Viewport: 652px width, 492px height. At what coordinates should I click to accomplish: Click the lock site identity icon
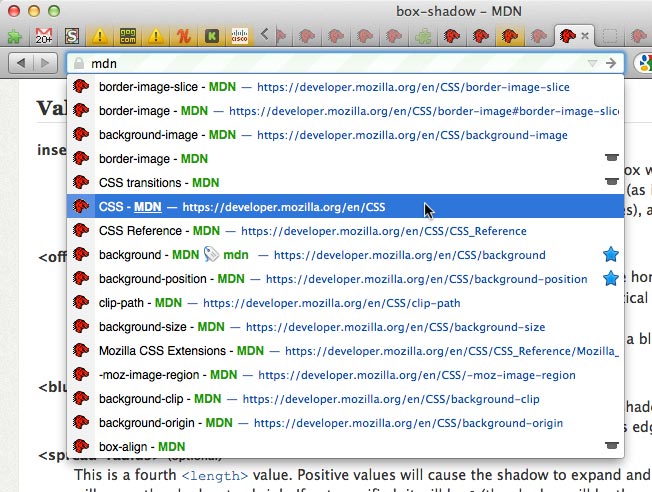79,63
